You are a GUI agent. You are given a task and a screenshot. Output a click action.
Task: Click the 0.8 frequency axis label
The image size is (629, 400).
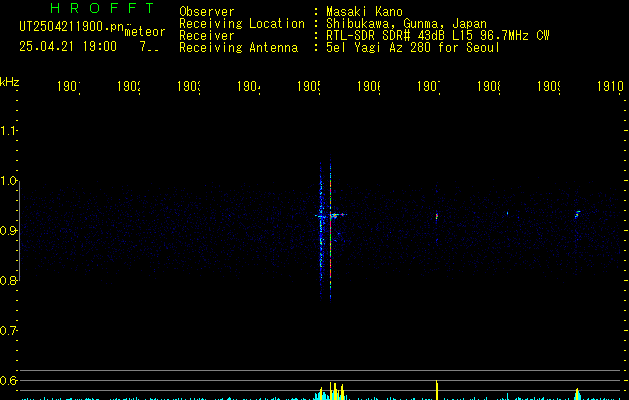(x=8, y=280)
